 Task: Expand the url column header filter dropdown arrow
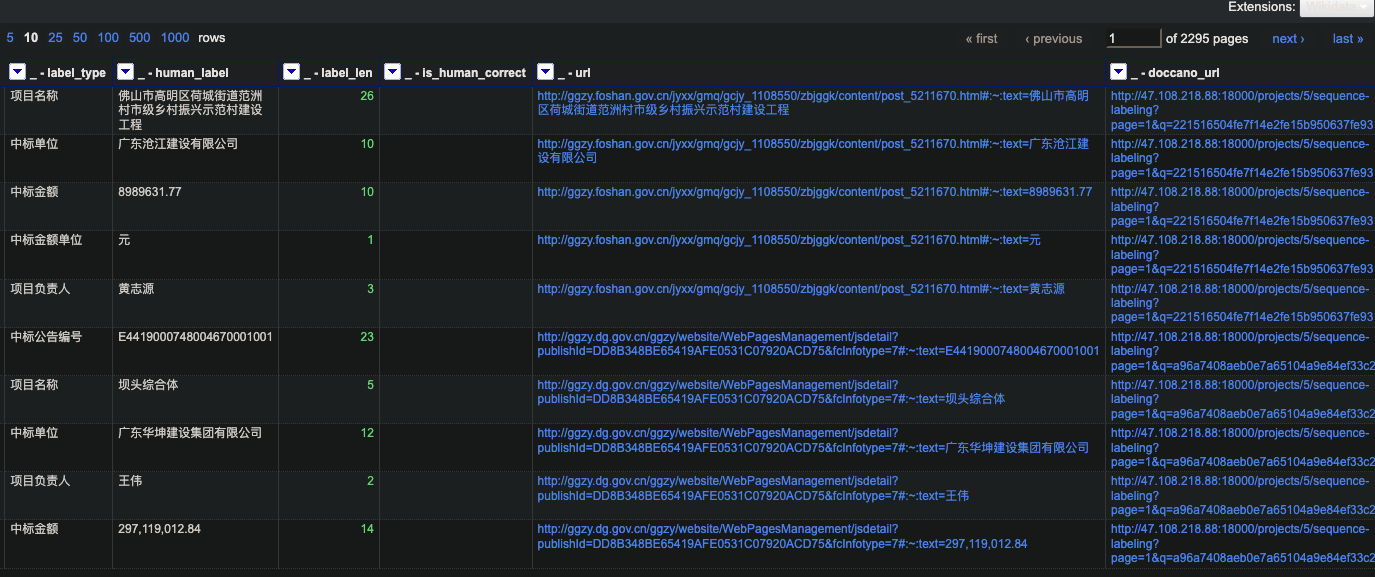(545, 71)
